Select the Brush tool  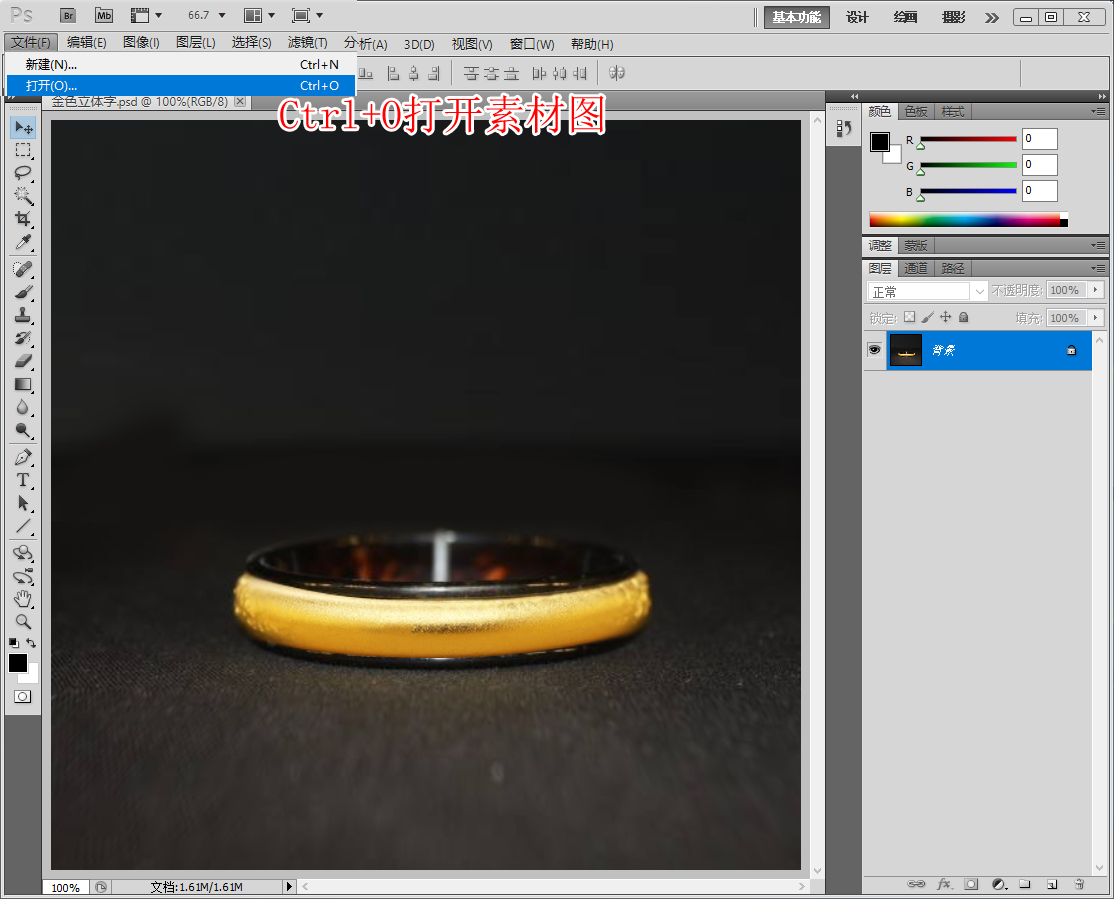click(x=23, y=292)
